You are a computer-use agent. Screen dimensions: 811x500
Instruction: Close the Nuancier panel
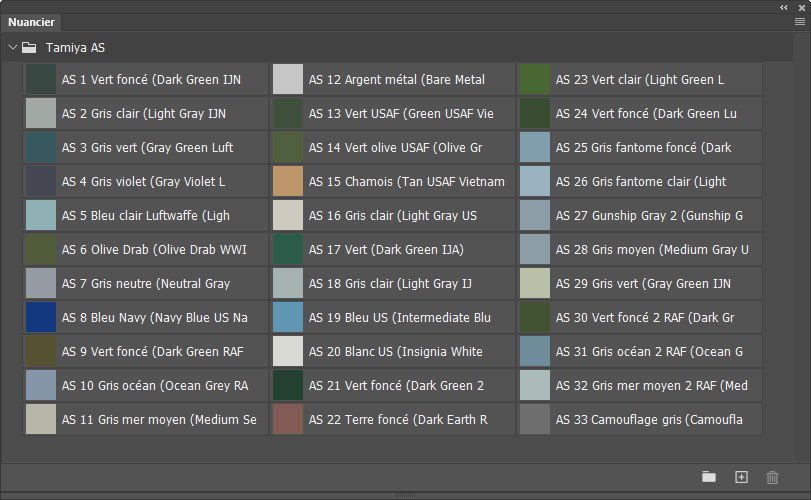point(801,7)
